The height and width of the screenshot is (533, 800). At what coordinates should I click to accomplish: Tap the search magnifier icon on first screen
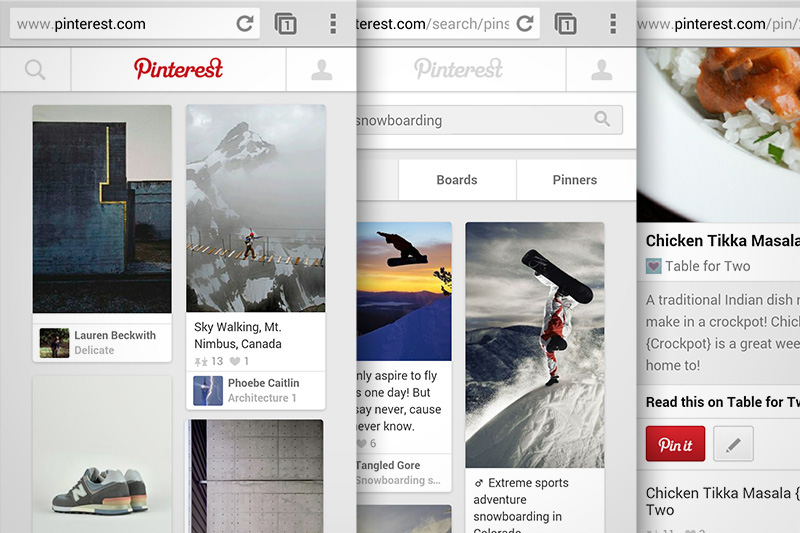click(x=35, y=69)
